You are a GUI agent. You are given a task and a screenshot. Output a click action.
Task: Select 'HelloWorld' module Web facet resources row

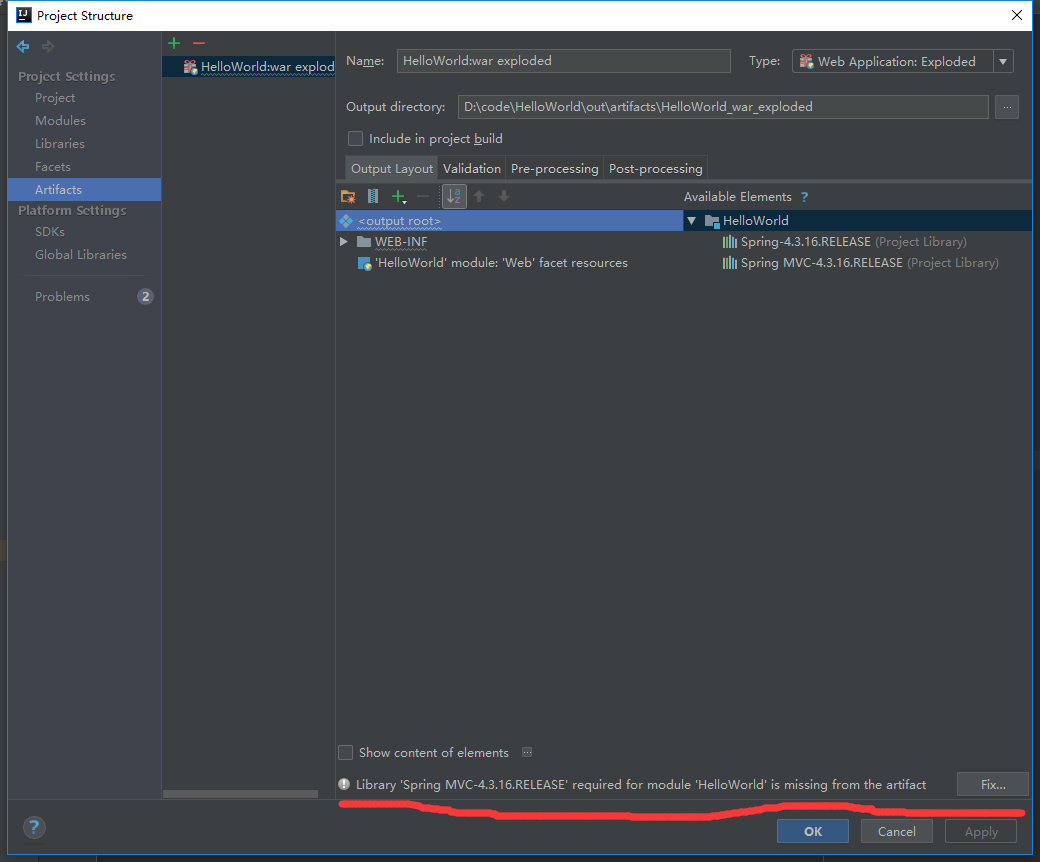509,263
